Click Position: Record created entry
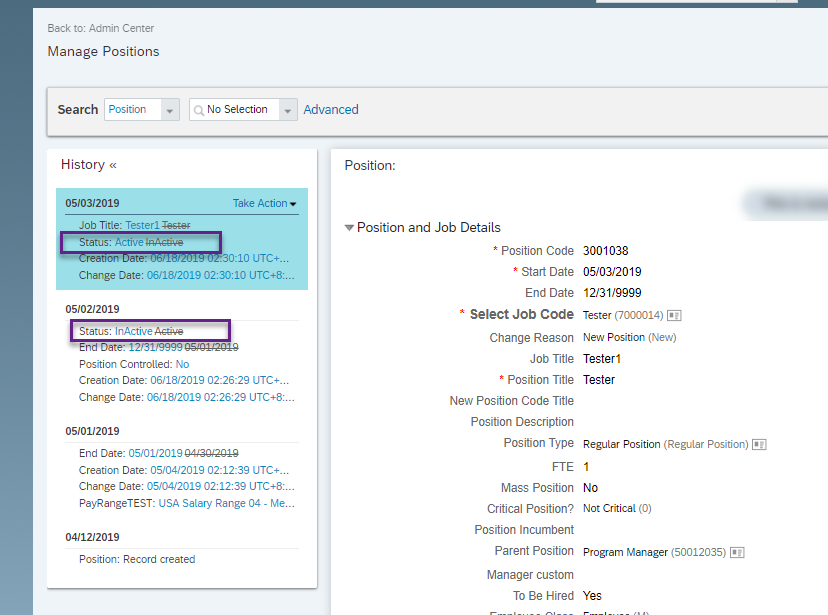Screen dimensions: 828x615 pos(137,560)
